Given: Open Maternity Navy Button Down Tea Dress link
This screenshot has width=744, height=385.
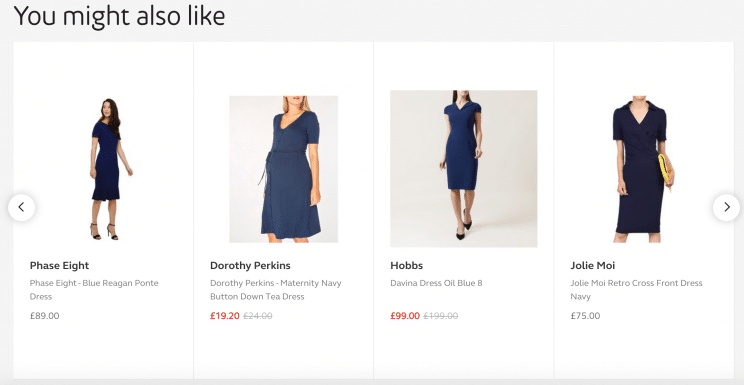Looking at the screenshot, I should (275, 290).
